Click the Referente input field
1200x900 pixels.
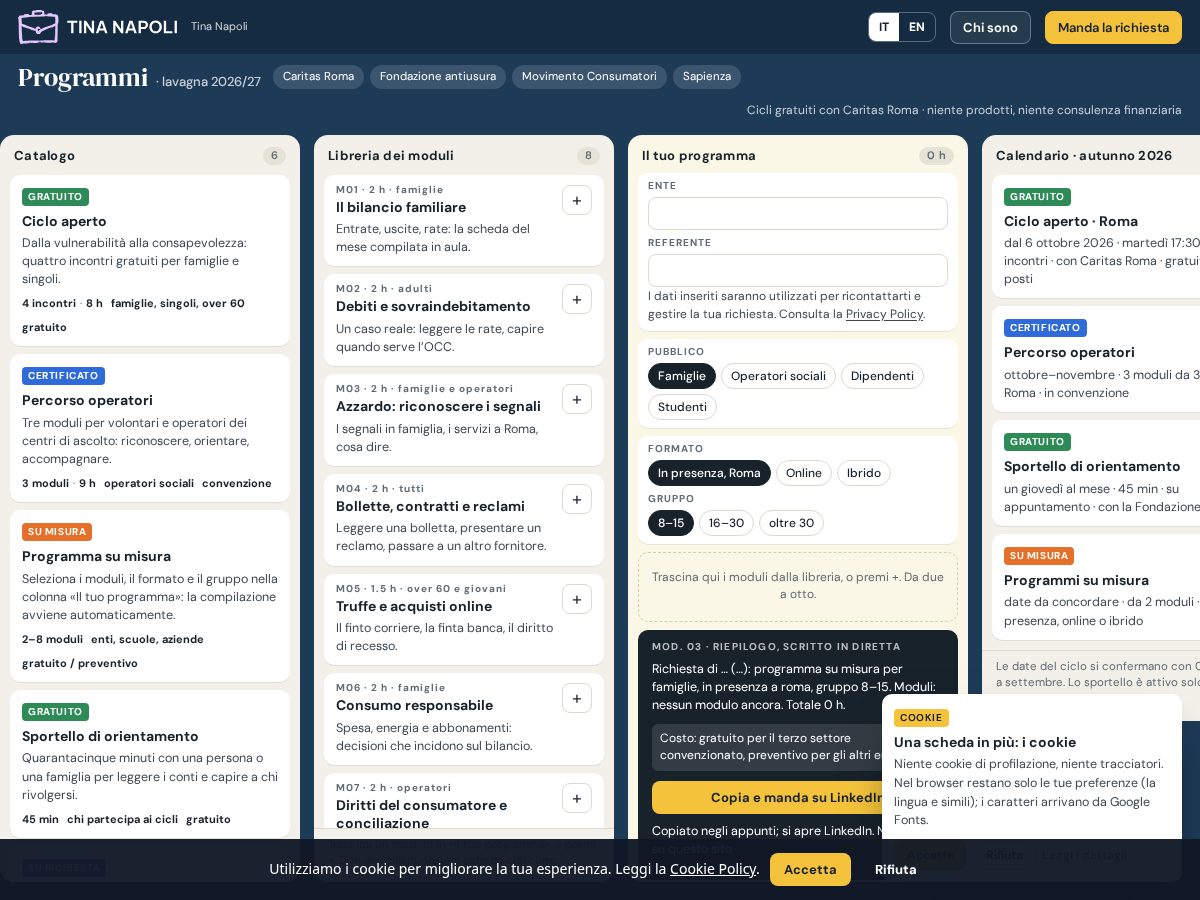click(798, 270)
